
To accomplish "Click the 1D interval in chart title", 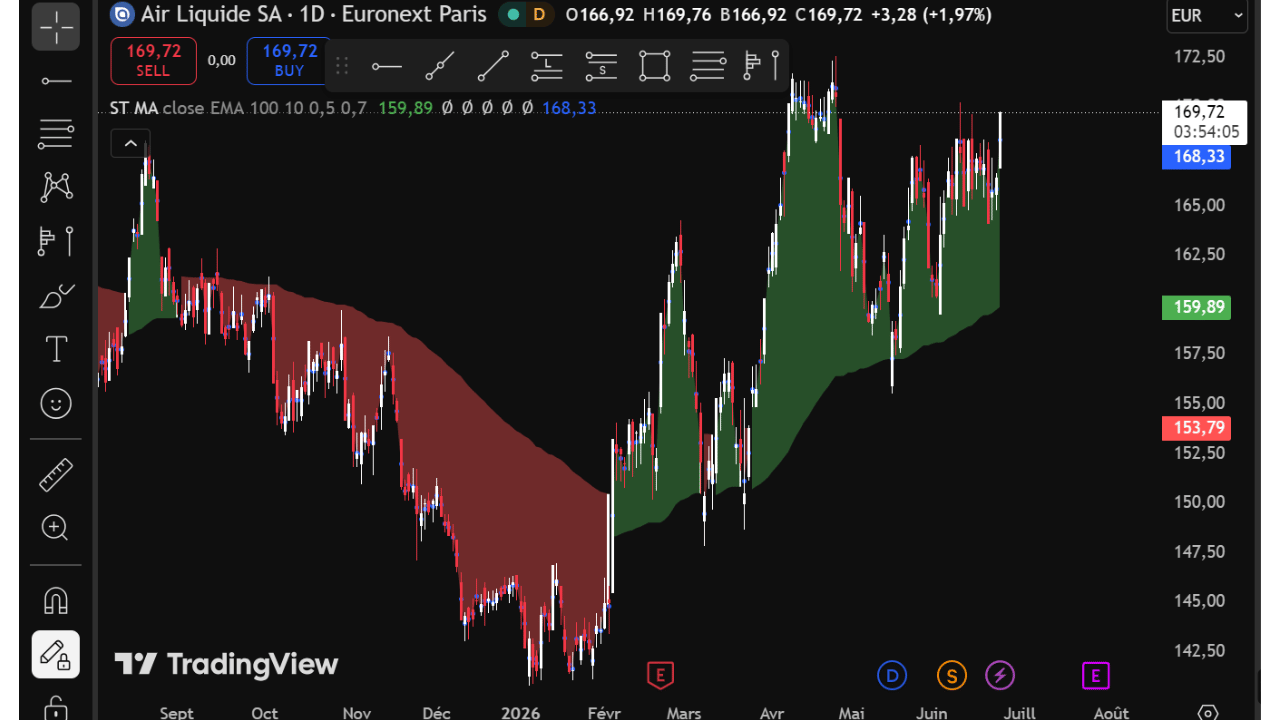I will click(314, 14).
